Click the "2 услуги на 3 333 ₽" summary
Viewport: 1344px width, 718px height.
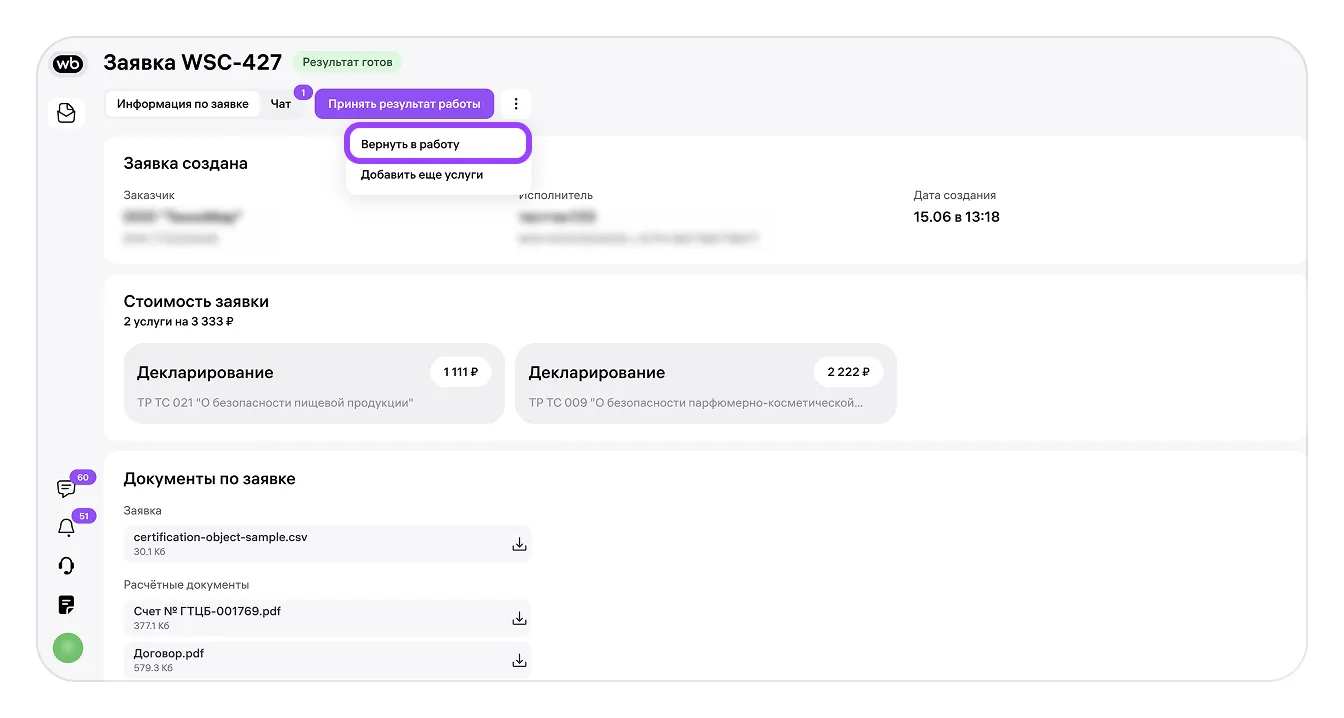179,322
